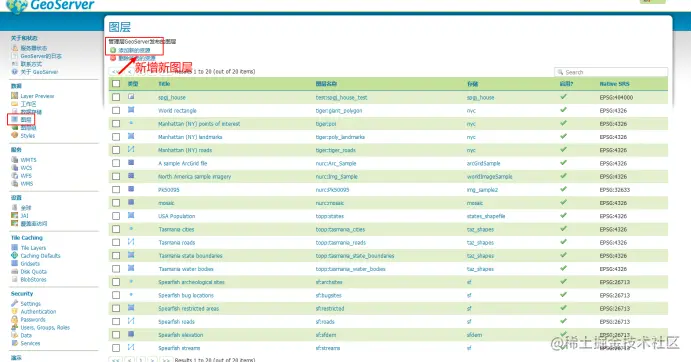Click the Styles icon in the sidebar
The image size is (692, 363).
click(x=15, y=135)
